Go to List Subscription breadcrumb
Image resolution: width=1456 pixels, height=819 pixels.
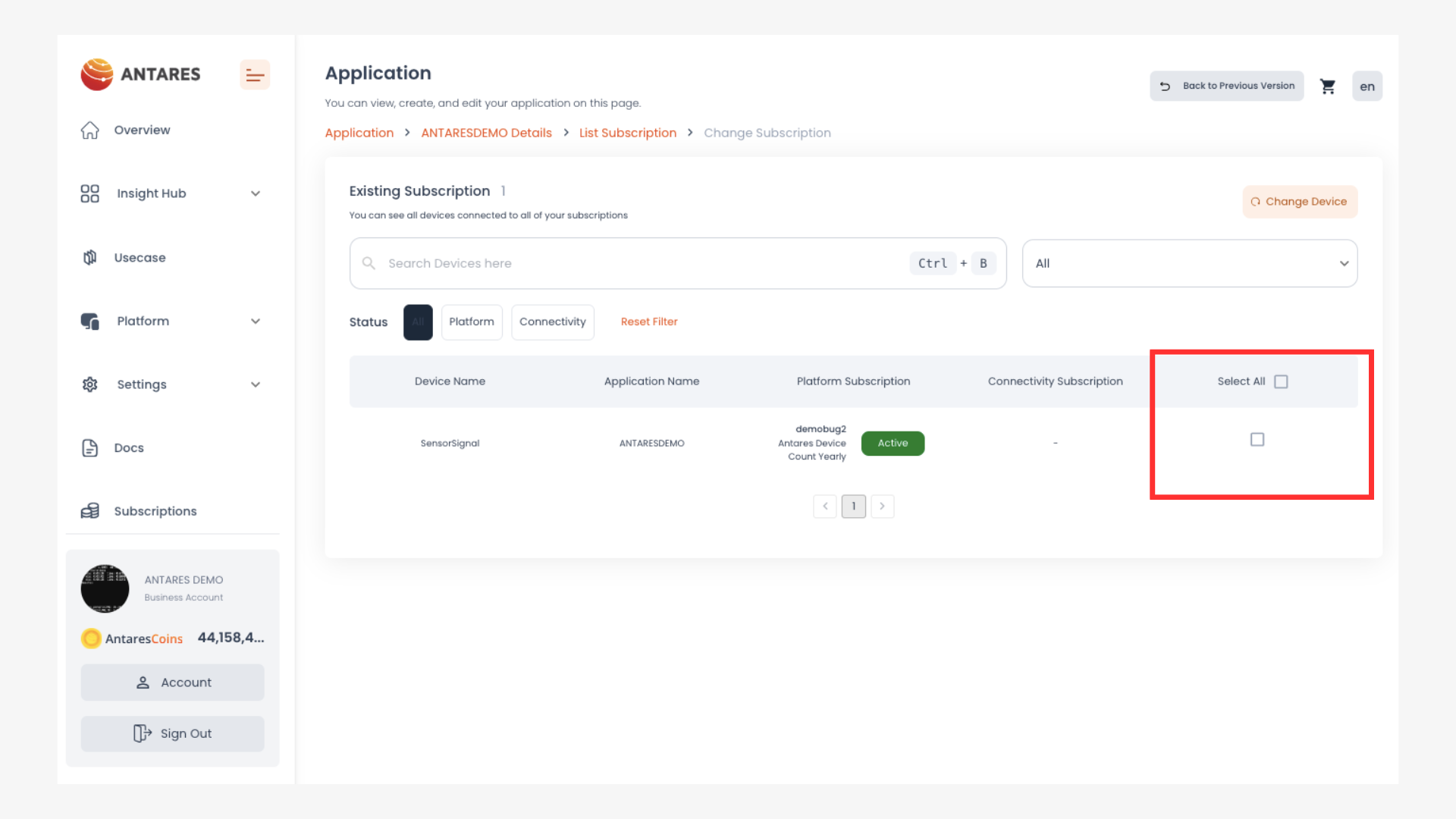[627, 133]
